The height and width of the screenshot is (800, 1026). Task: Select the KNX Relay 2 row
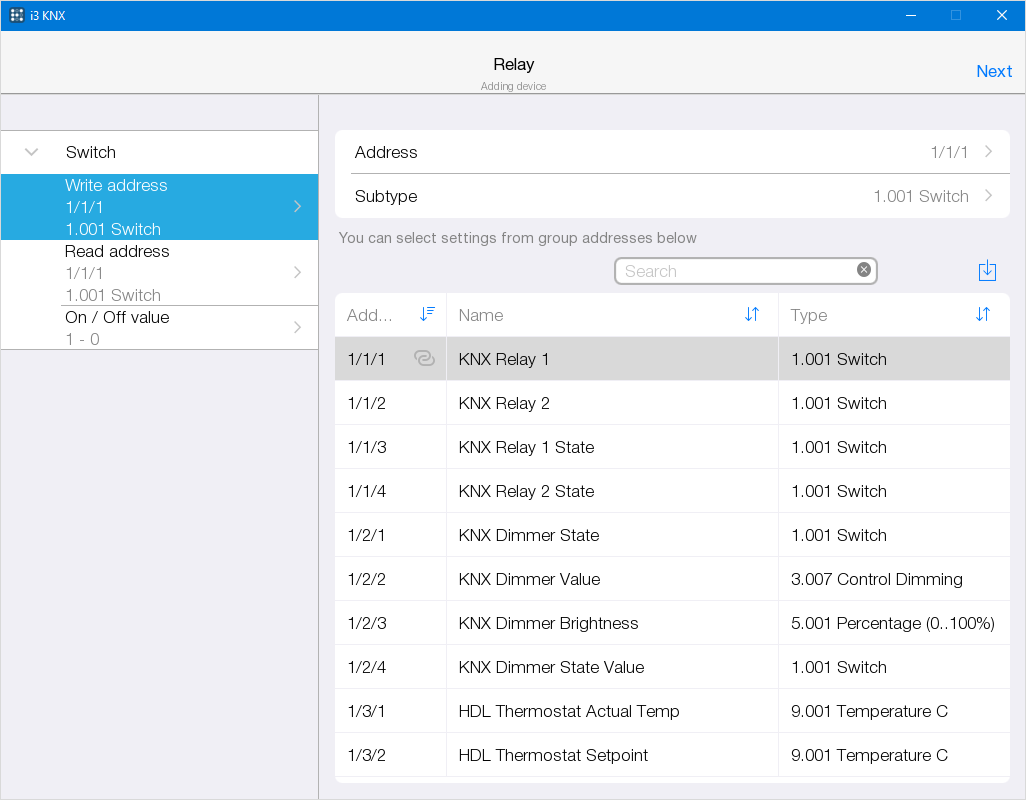(x=612, y=403)
